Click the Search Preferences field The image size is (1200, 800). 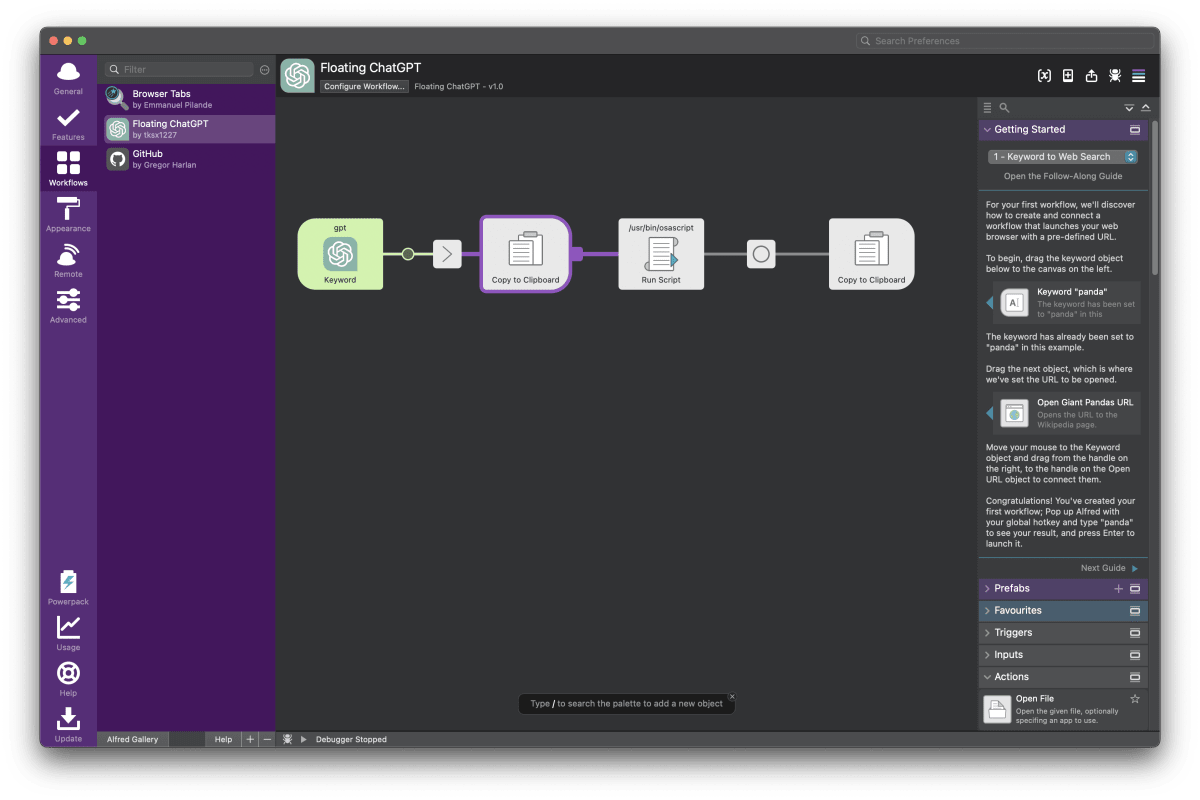pyautogui.click(x=1004, y=41)
